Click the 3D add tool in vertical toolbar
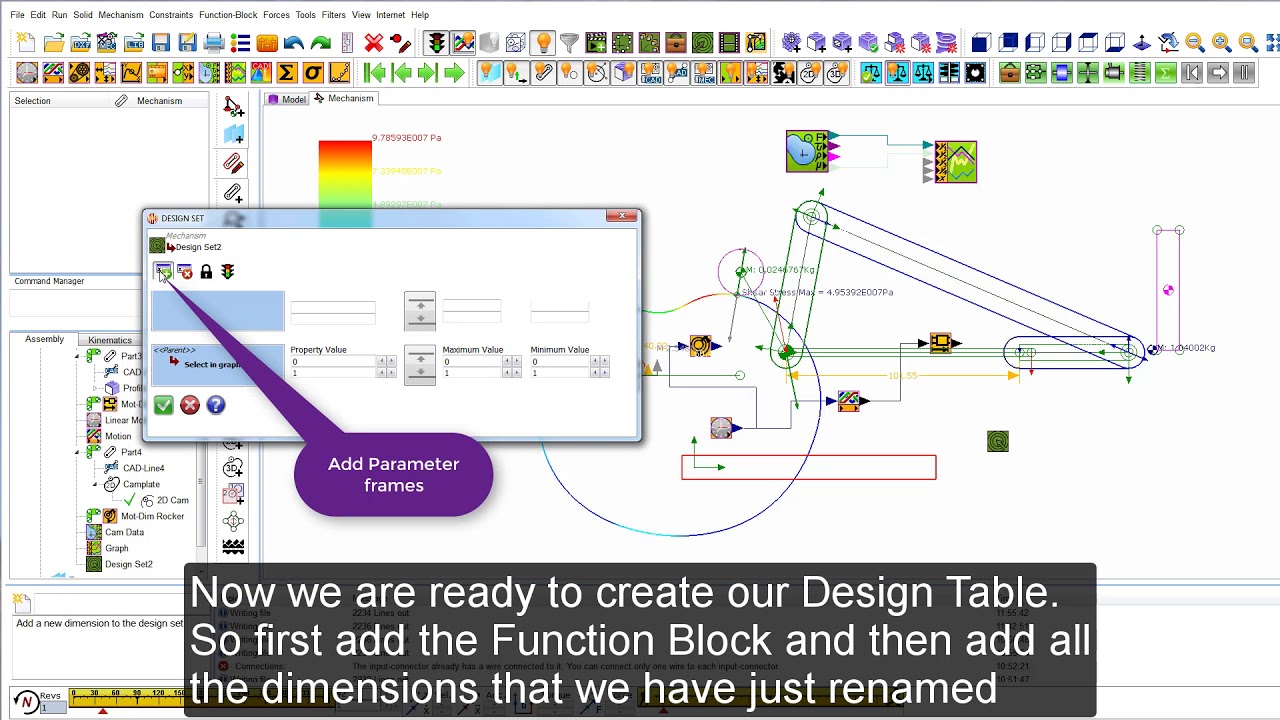 pos(233,467)
